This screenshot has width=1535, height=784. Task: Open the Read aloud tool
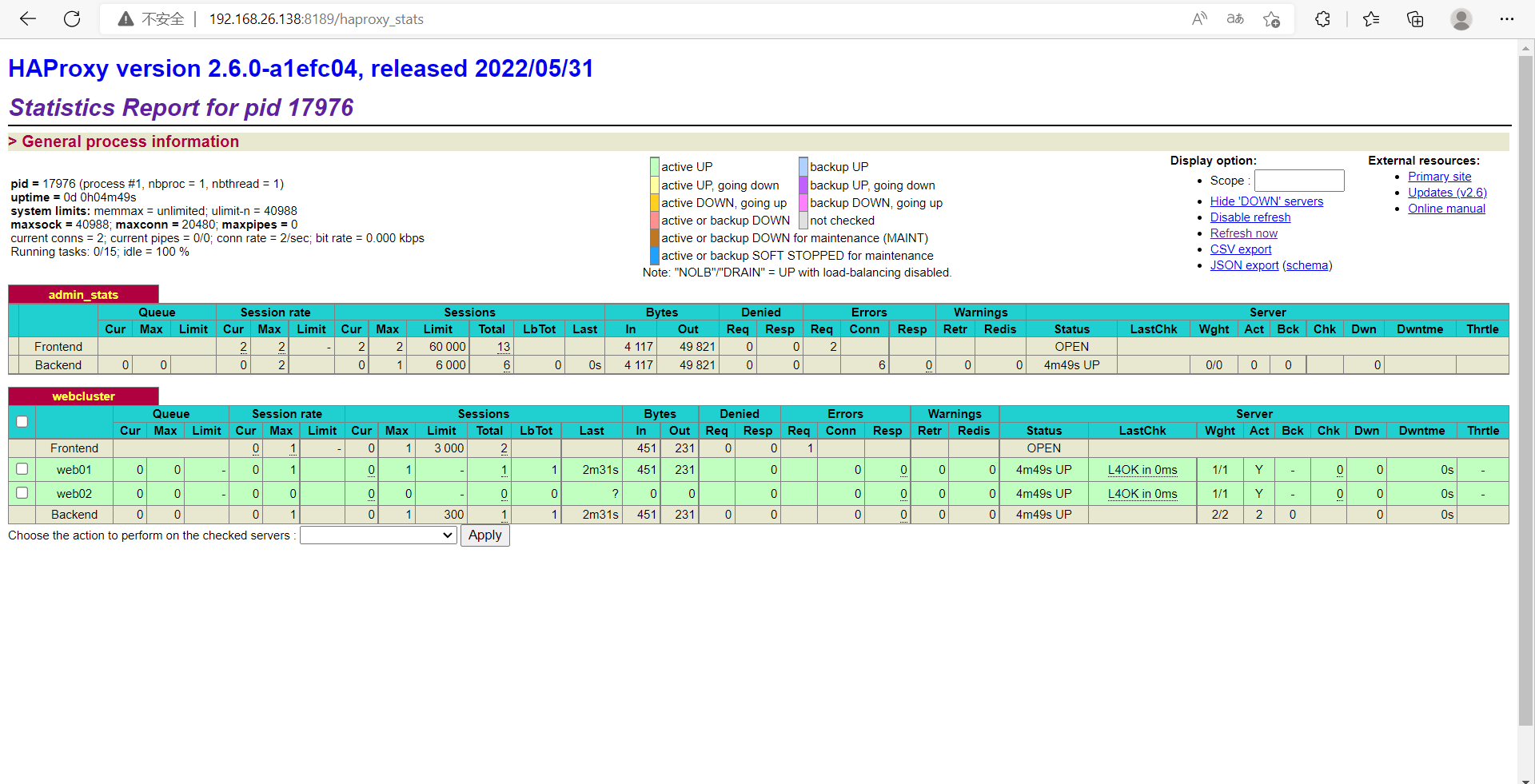pyautogui.click(x=1199, y=19)
